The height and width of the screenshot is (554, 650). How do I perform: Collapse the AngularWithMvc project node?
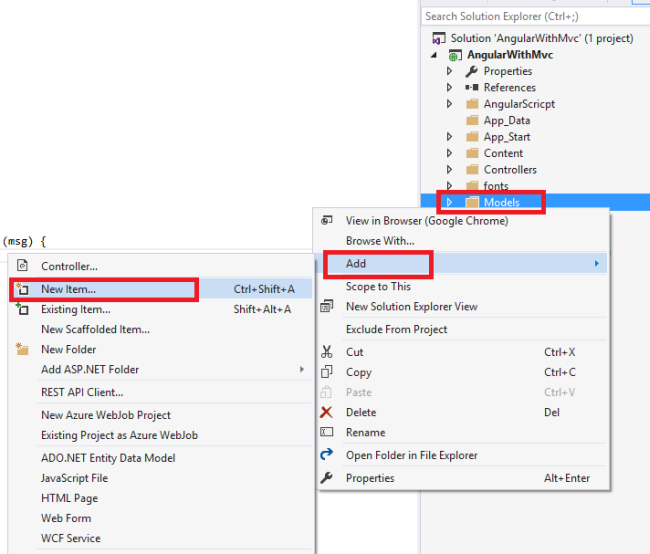point(434,55)
